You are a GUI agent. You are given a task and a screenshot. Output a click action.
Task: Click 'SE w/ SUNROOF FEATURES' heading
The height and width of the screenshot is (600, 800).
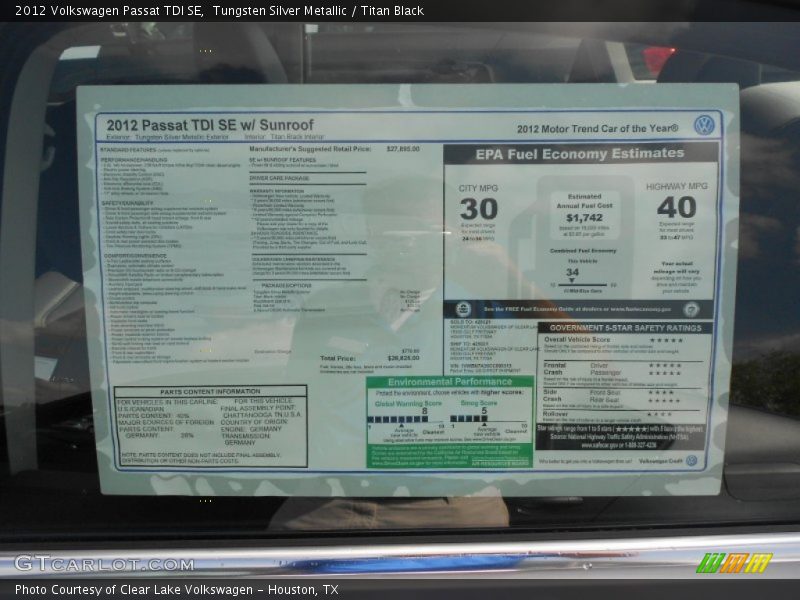pos(282,160)
